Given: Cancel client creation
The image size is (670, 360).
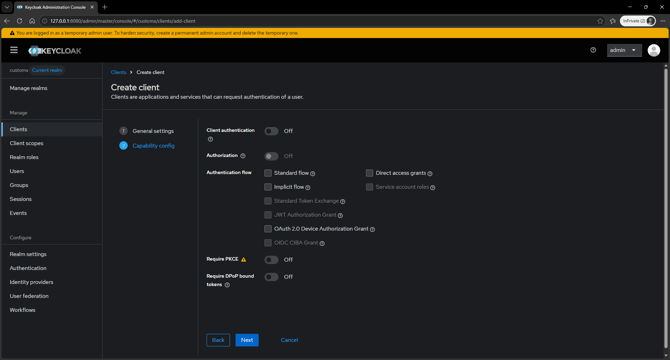Looking at the screenshot, I should point(289,340).
